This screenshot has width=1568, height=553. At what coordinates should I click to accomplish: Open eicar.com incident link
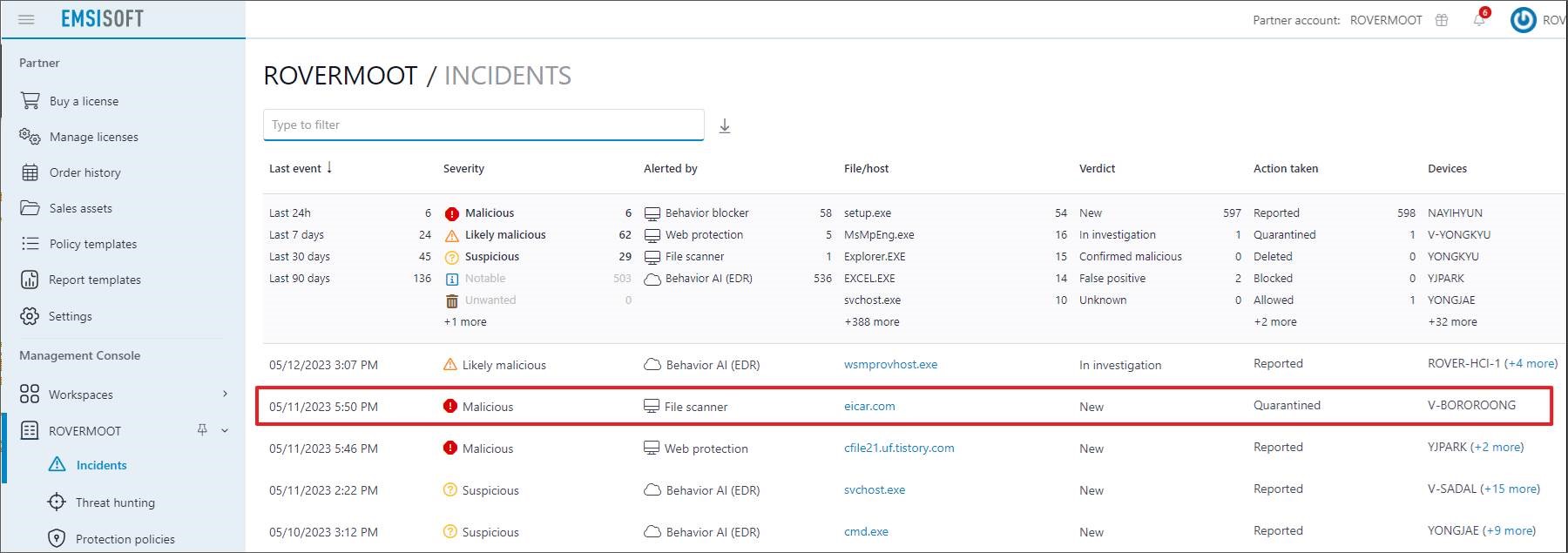869,407
